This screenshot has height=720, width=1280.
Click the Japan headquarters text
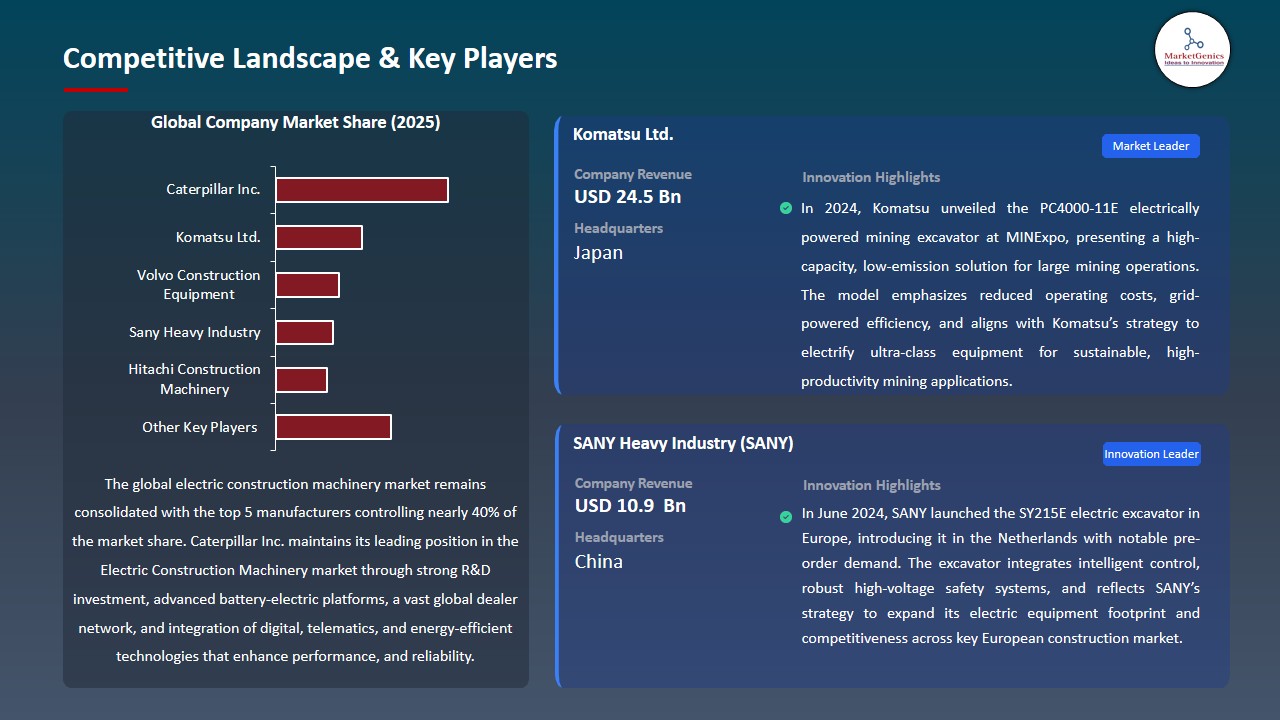(x=598, y=253)
